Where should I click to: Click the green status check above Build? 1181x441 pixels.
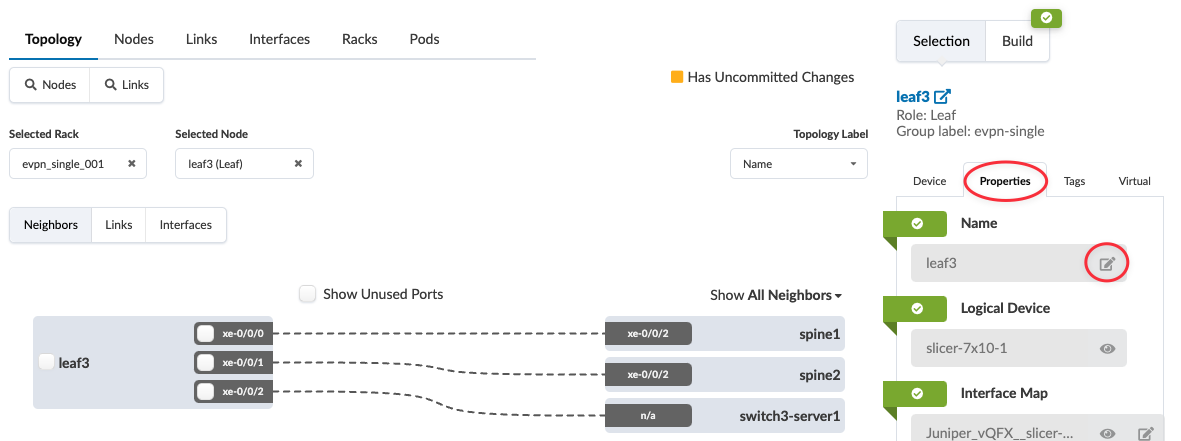pyautogui.click(x=1046, y=18)
